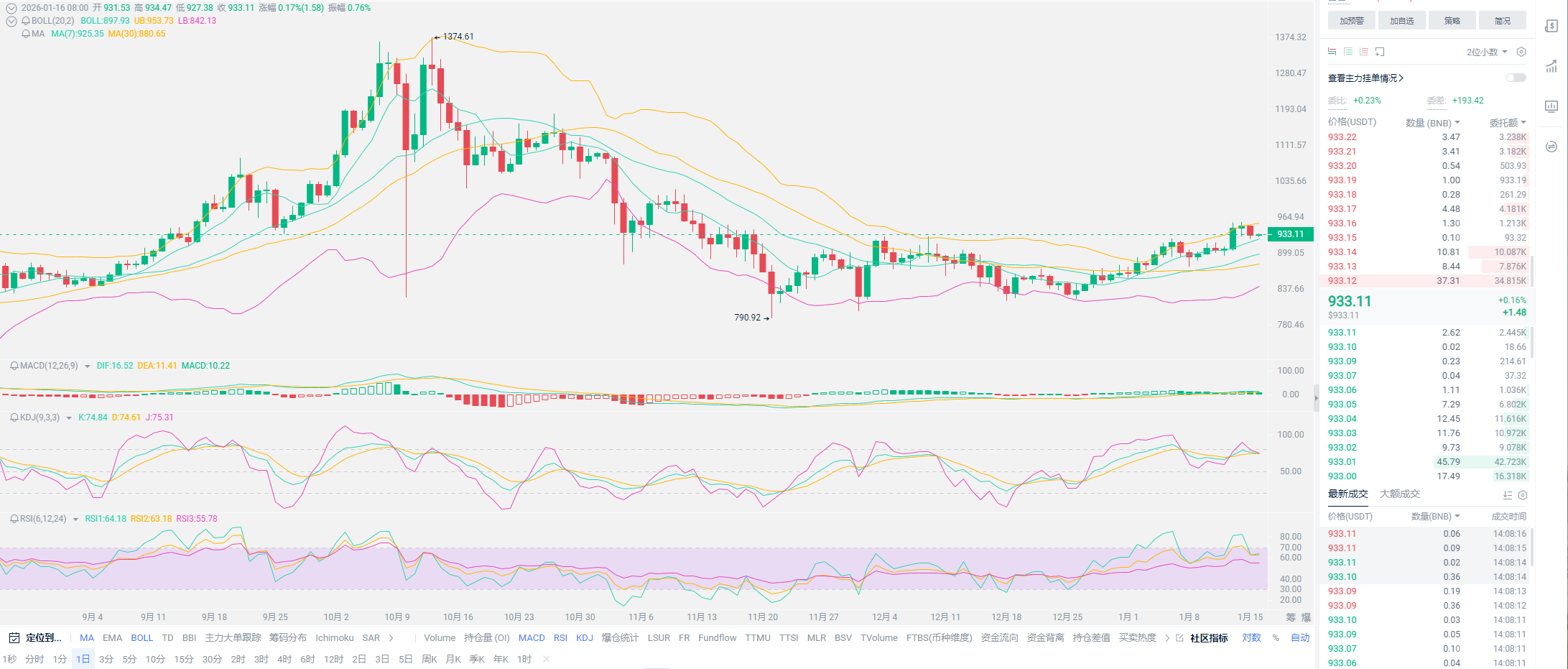Open order book settings gear icon
Viewport: 1568px width, 669px height.
tap(1521, 52)
